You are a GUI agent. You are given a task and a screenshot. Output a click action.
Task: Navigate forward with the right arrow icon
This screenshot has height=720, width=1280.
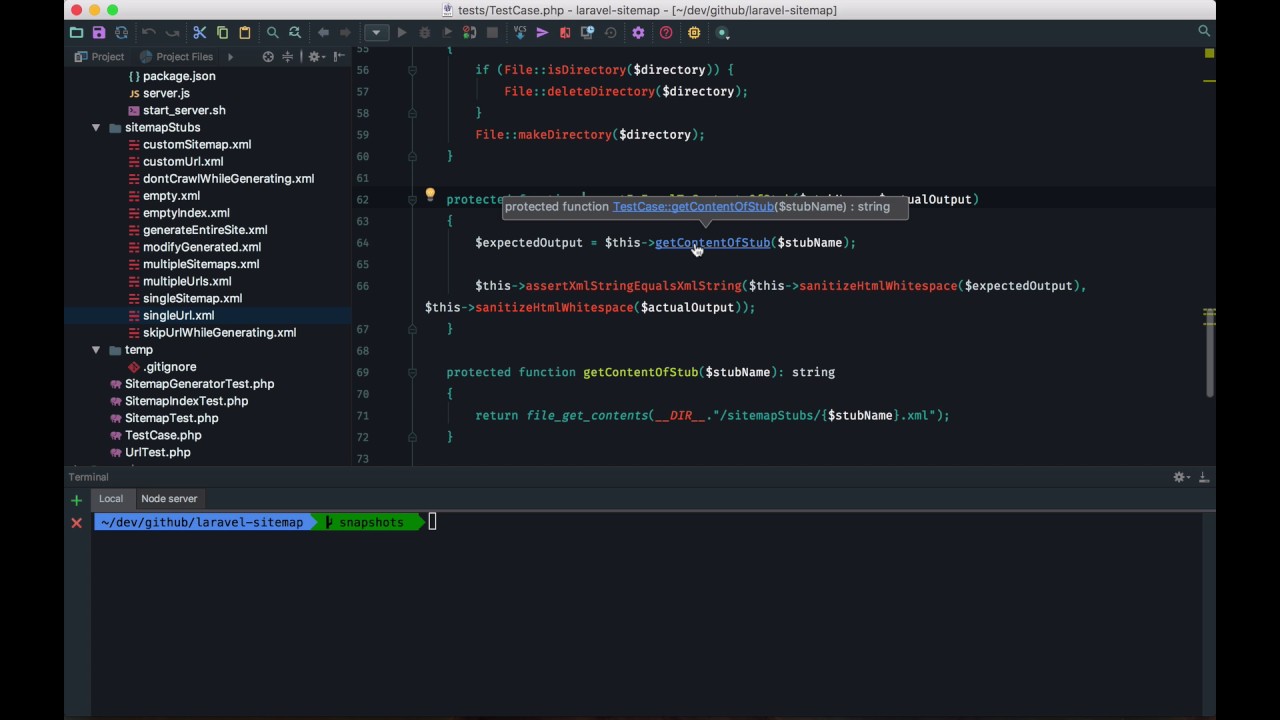pos(345,32)
